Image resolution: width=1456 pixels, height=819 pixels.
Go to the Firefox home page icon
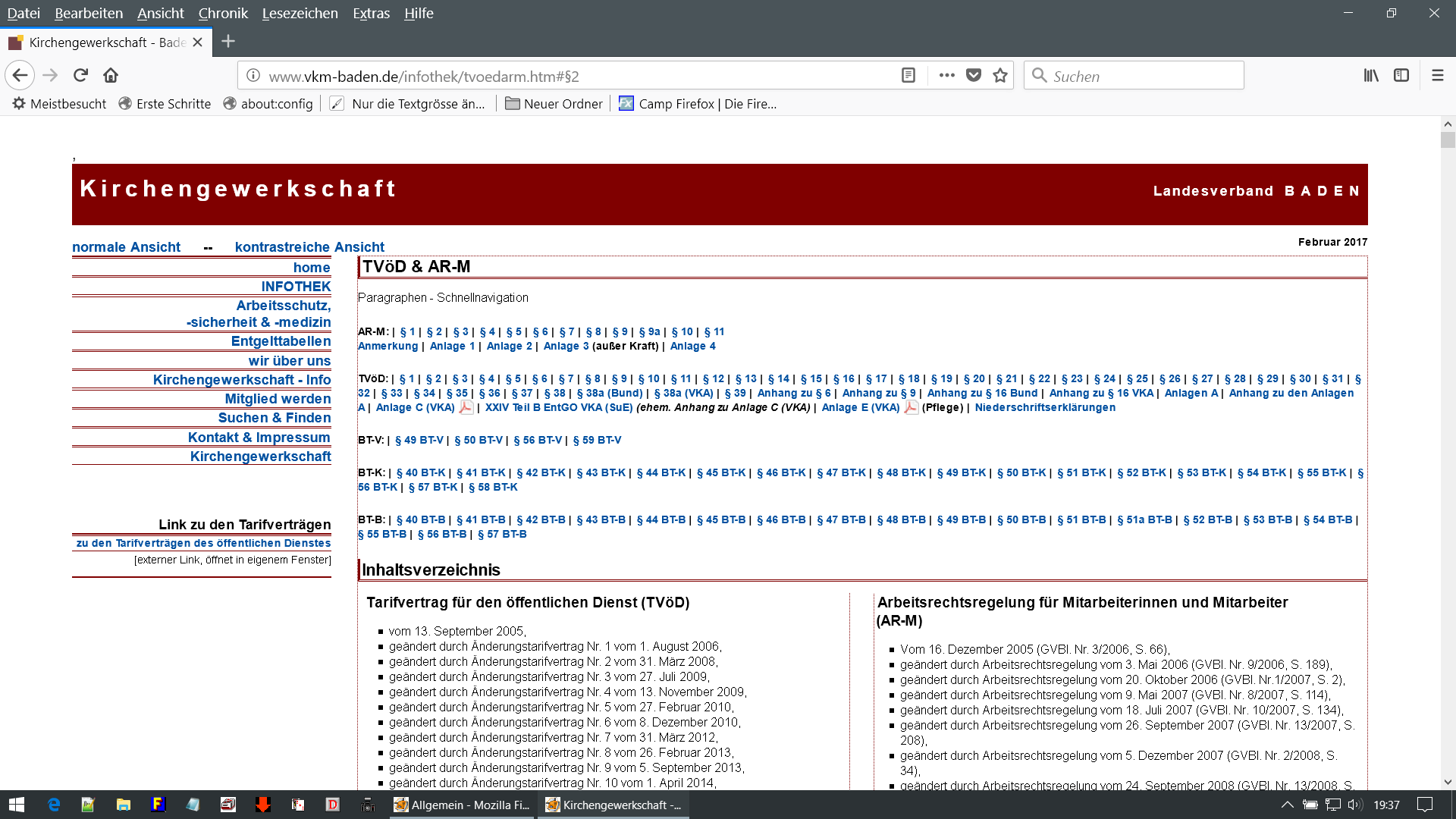[x=111, y=75]
